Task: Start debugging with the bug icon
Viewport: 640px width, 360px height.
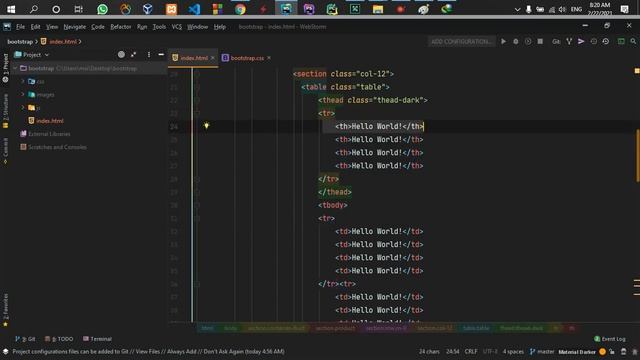Action: tap(516, 41)
